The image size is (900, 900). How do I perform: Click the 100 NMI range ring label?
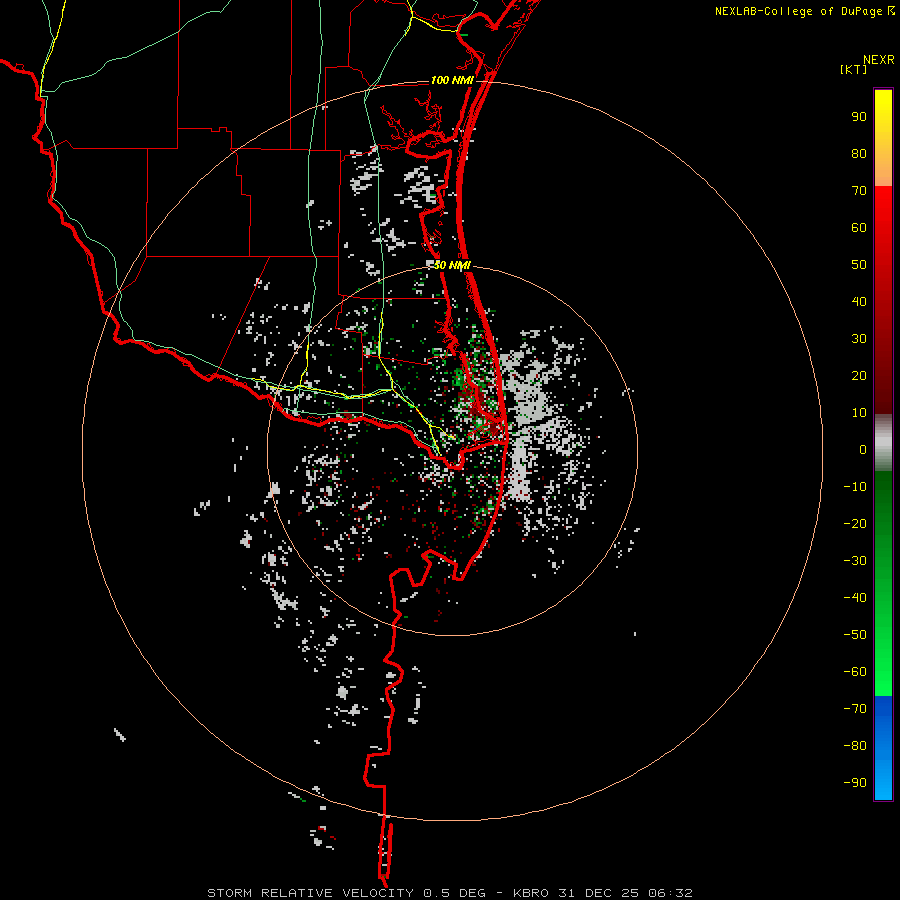coord(452,80)
